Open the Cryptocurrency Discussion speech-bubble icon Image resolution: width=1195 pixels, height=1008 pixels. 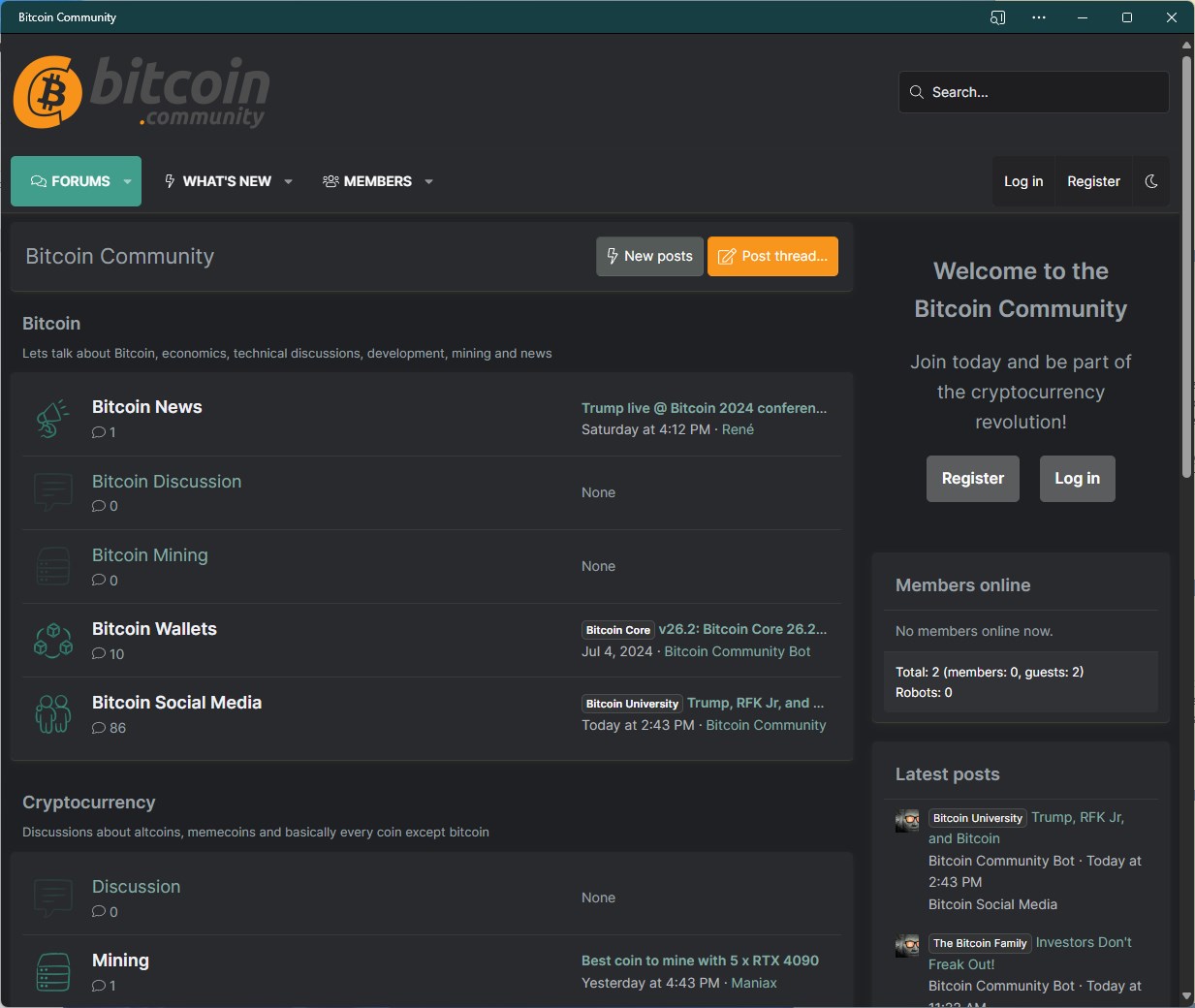tap(53, 898)
